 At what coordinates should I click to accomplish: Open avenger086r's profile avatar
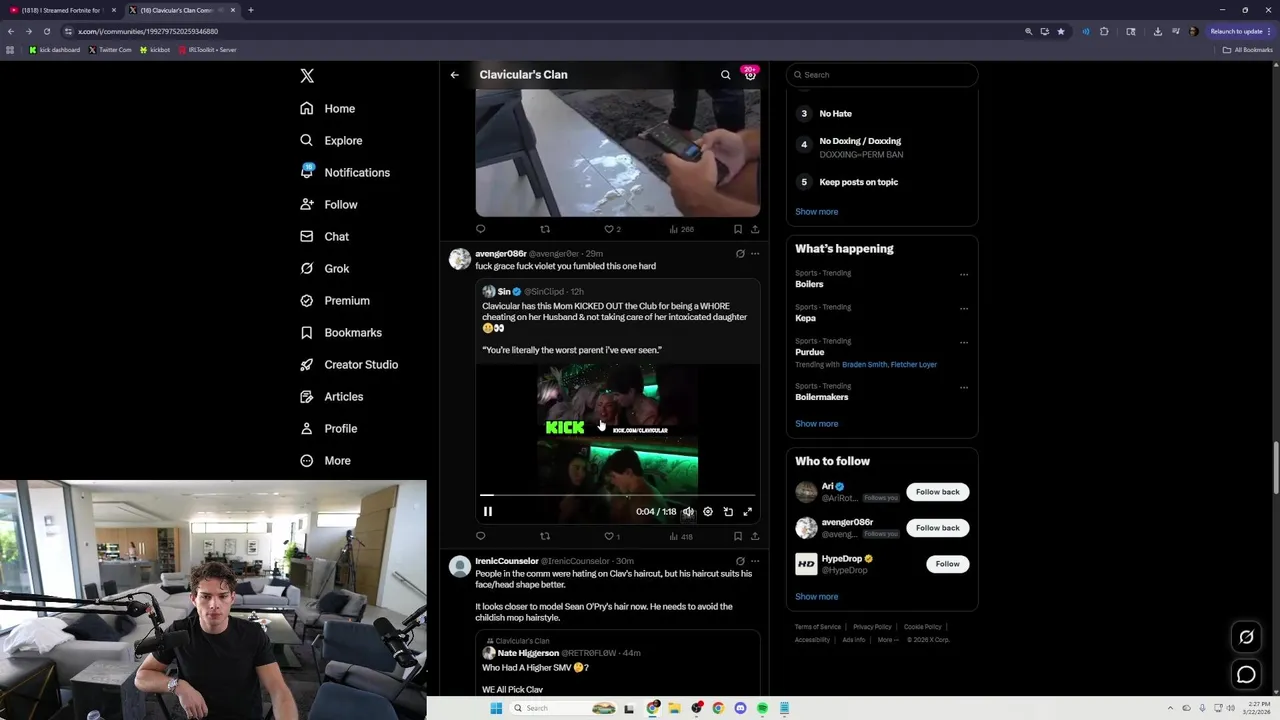pyautogui.click(x=459, y=260)
